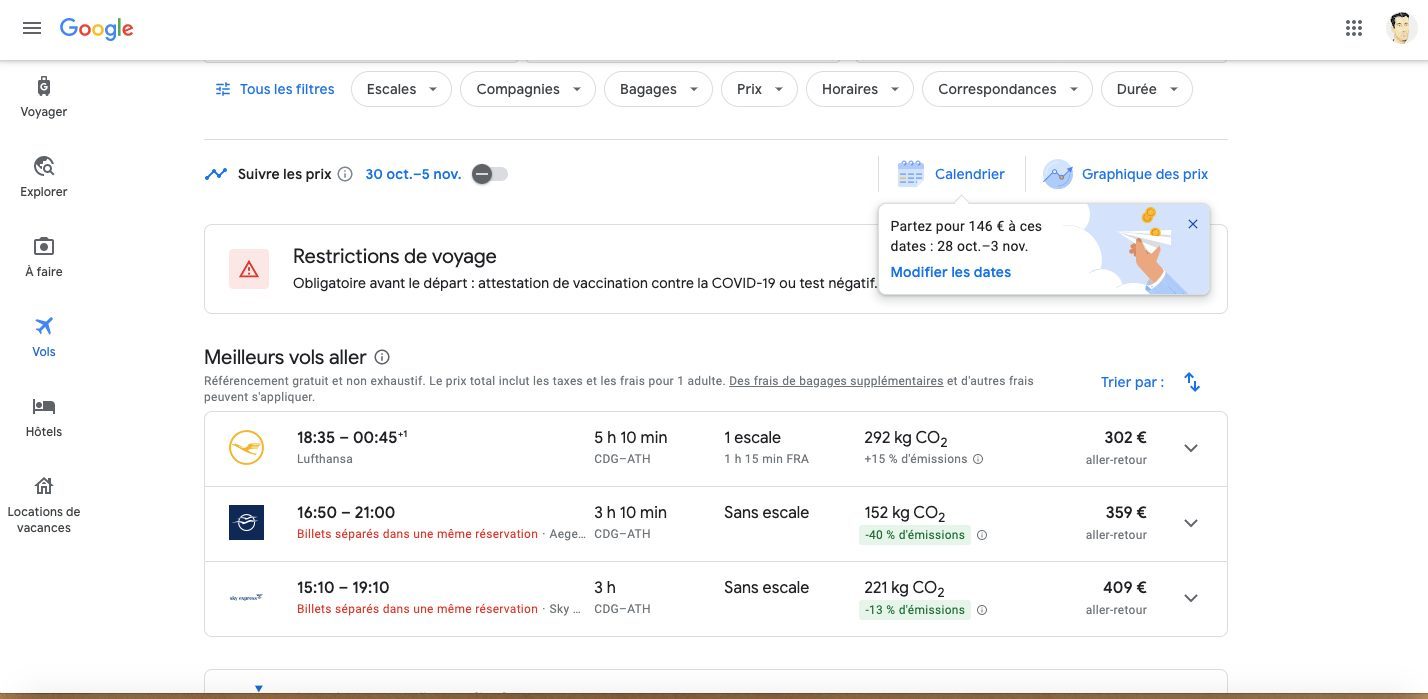Open the hamburger main menu

32,28
